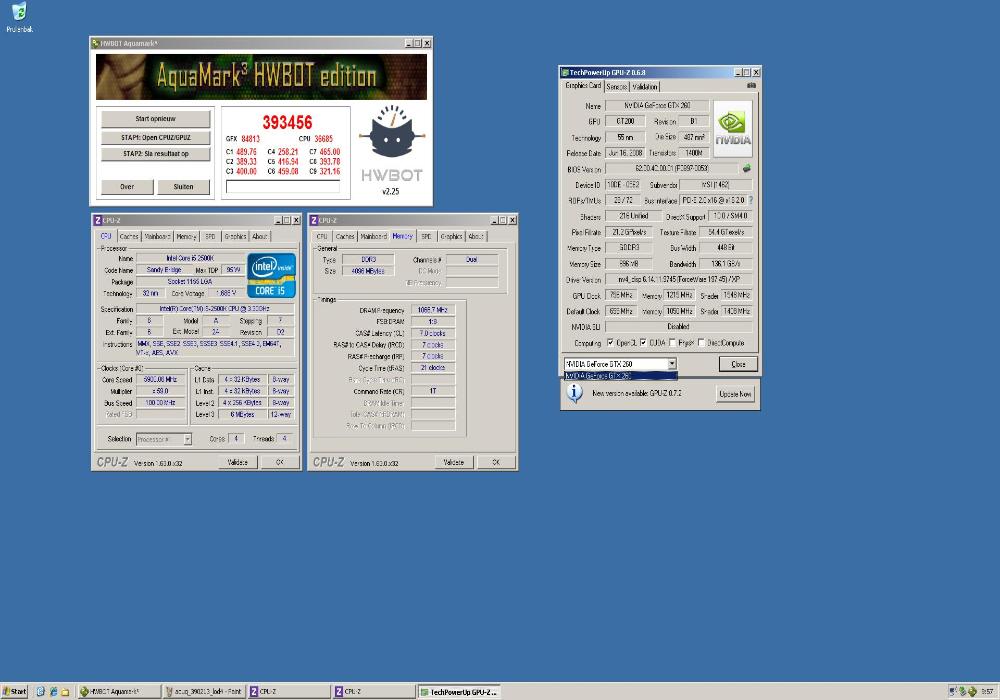Click Validate in CPU-Z processor window
1000x700 pixels.
point(237,462)
